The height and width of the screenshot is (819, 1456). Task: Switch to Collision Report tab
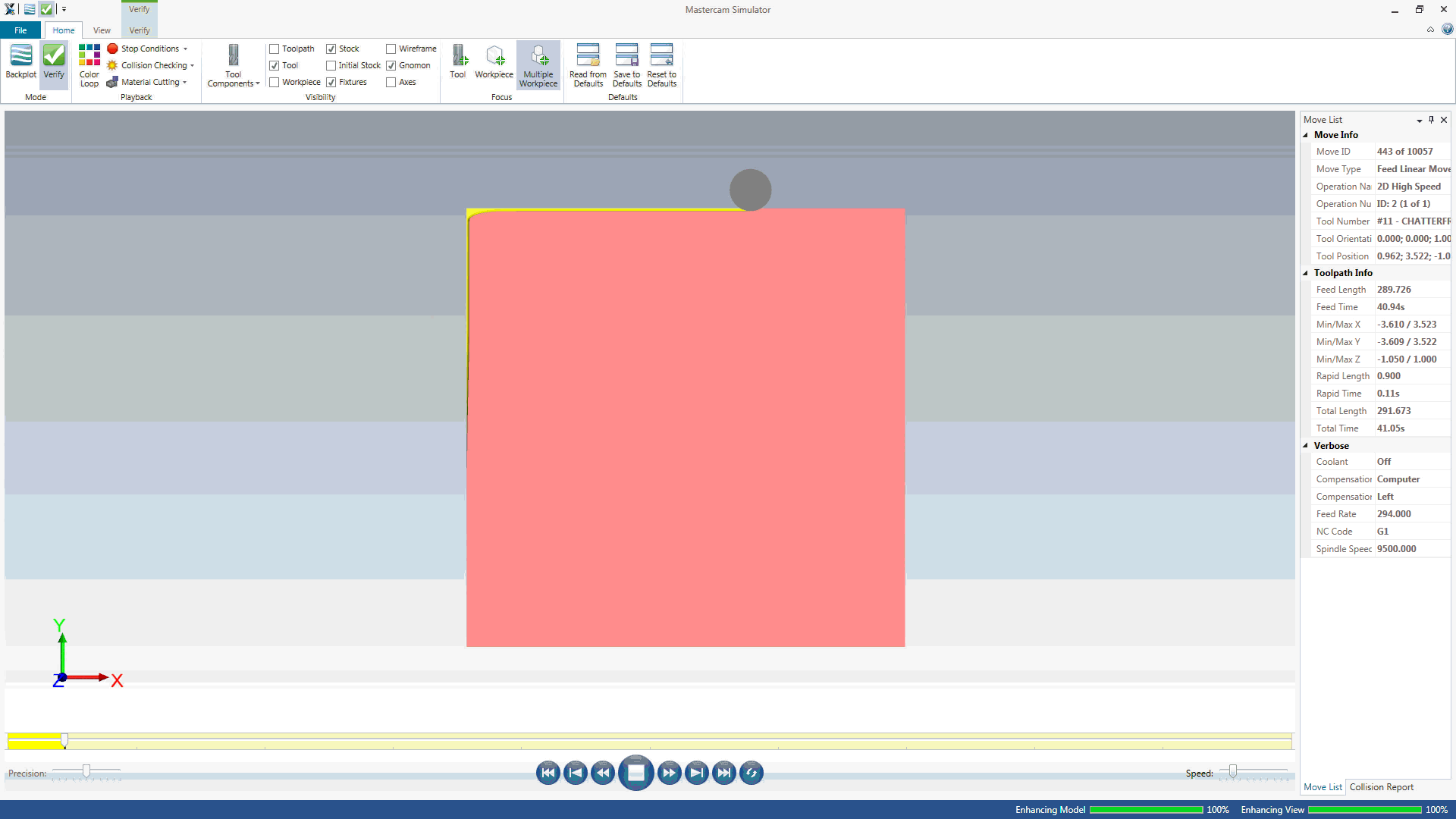click(x=1381, y=787)
